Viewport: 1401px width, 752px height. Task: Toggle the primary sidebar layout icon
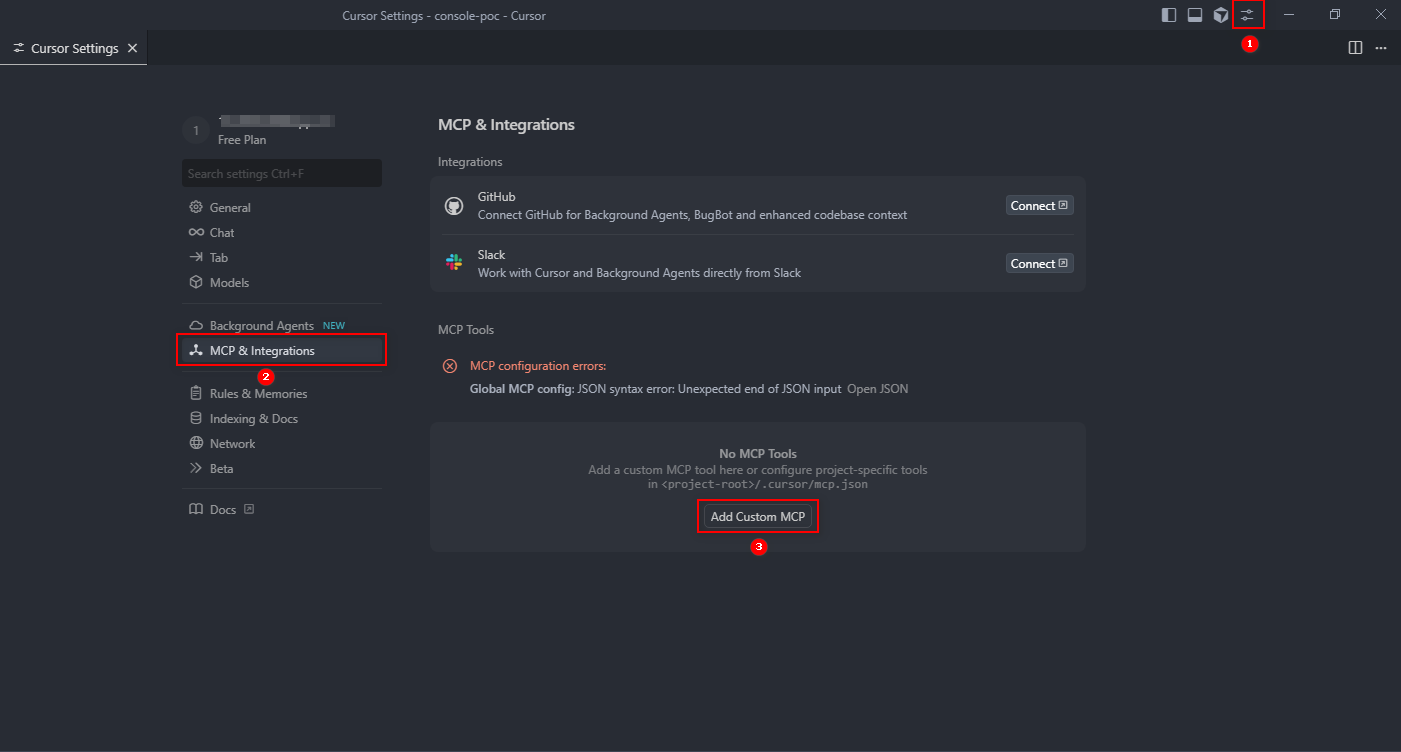tap(1168, 15)
